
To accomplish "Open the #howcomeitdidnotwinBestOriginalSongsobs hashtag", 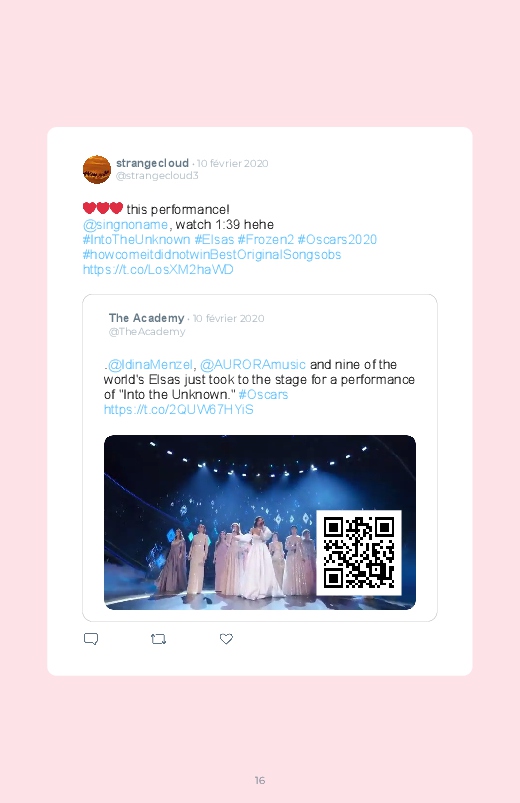I will (x=212, y=255).
